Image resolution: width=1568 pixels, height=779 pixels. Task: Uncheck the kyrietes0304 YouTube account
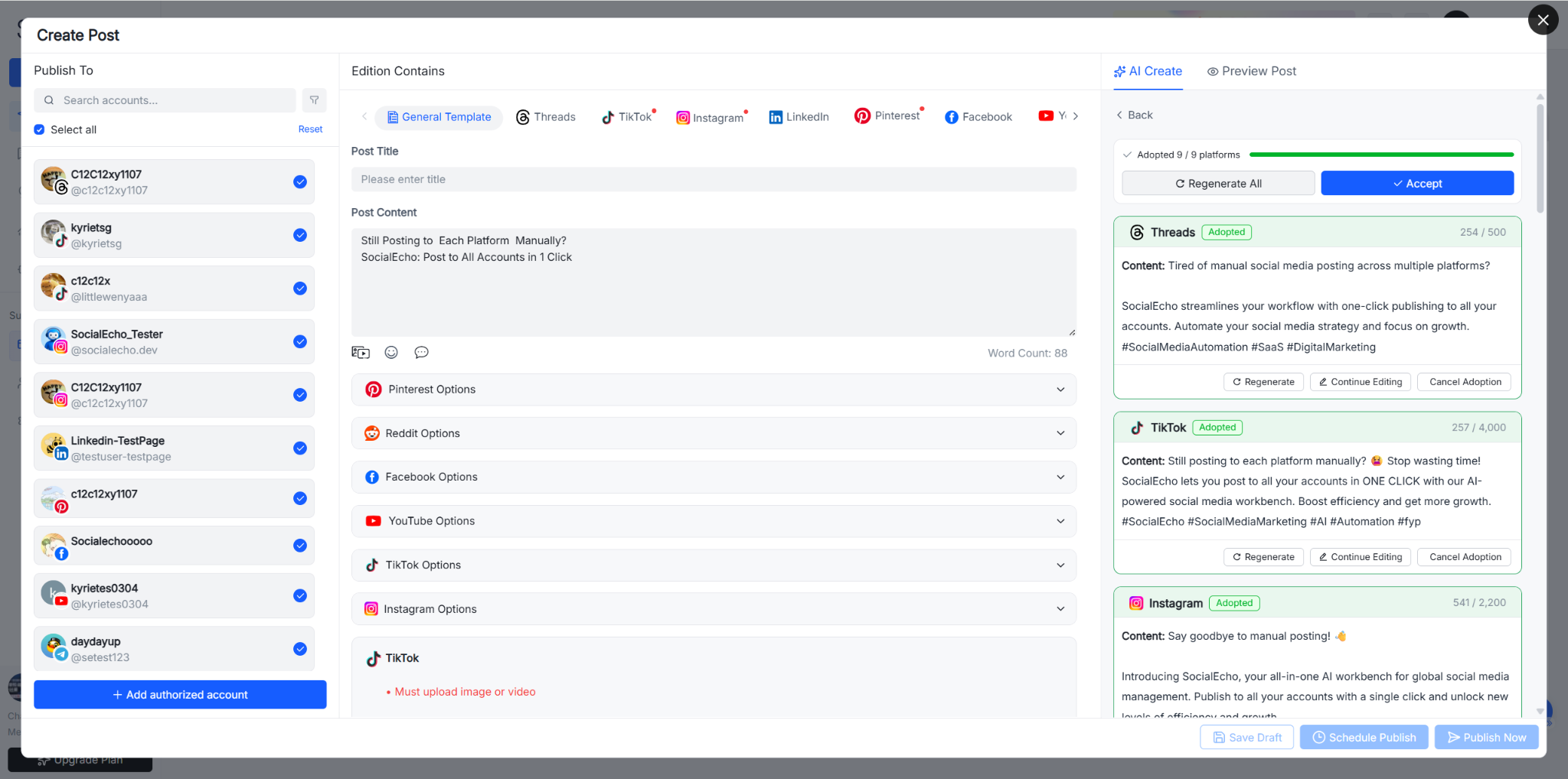click(x=300, y=596)
